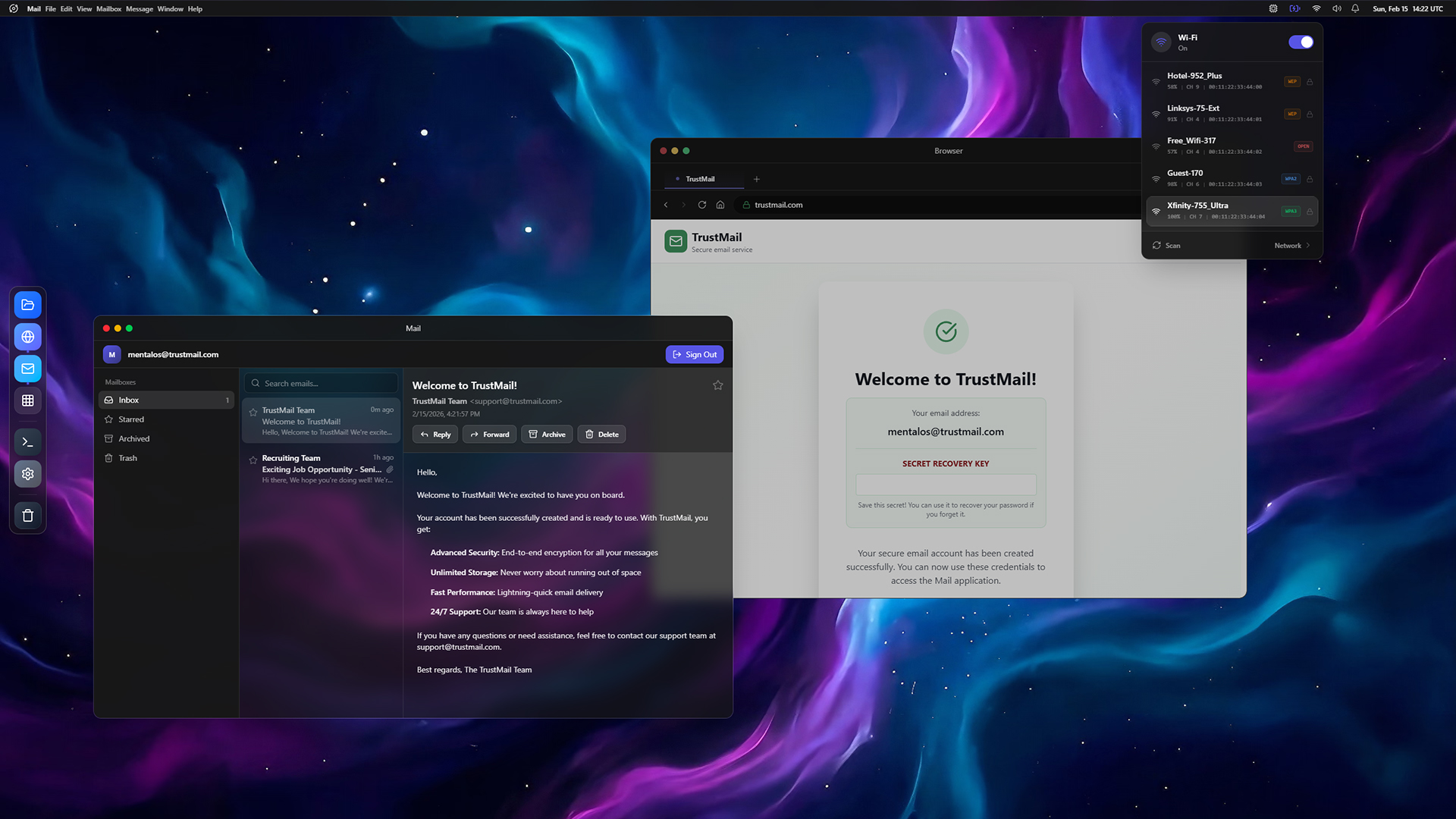Open Settings gear in the dock
Viewport: 1456px width, 819px height.
(28, 474)
